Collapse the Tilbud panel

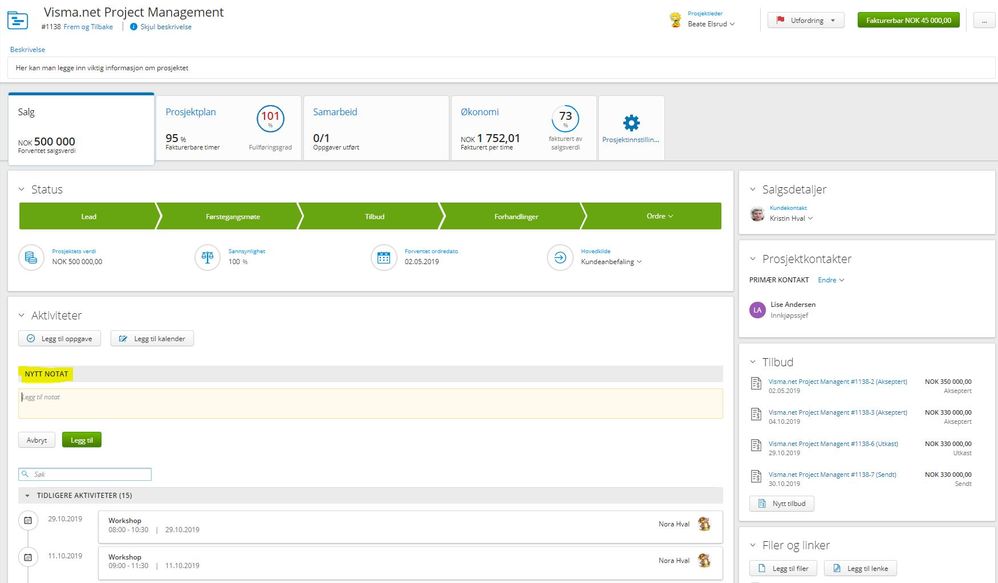(752, 362)
